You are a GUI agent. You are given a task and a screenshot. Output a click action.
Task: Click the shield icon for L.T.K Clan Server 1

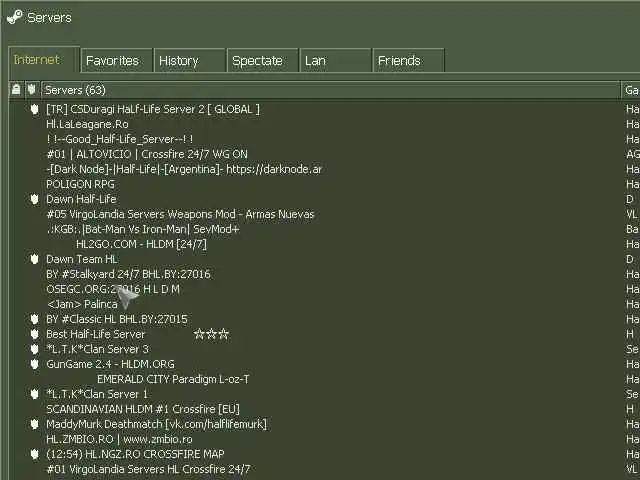35,394
